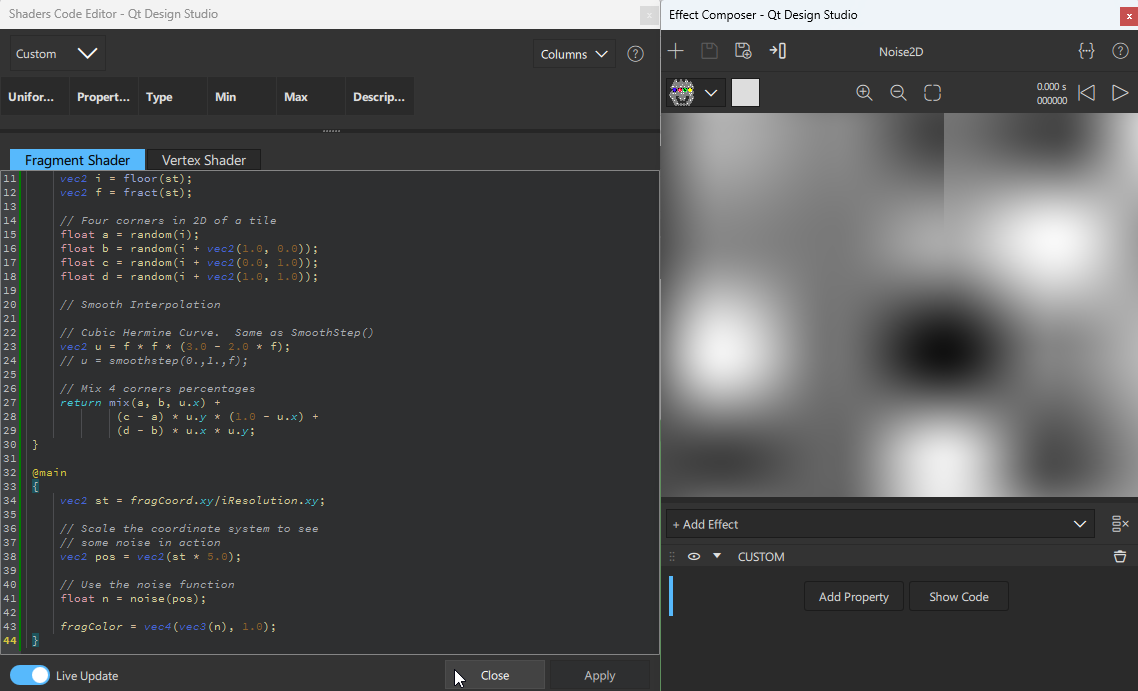
Task: Hide the CUSTOM effect with the eye icon
Action: 694,556
